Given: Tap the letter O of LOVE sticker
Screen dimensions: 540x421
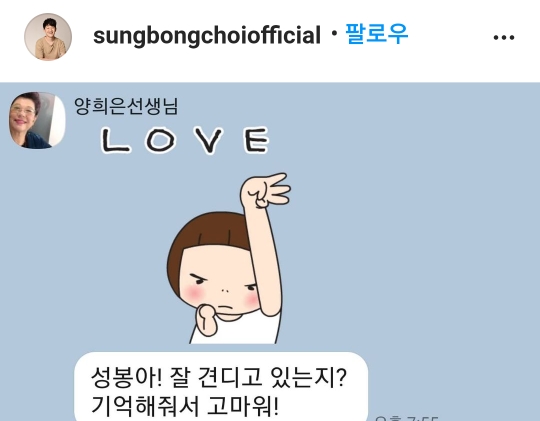Looking at the screenshot, I should tap(160, 140).
